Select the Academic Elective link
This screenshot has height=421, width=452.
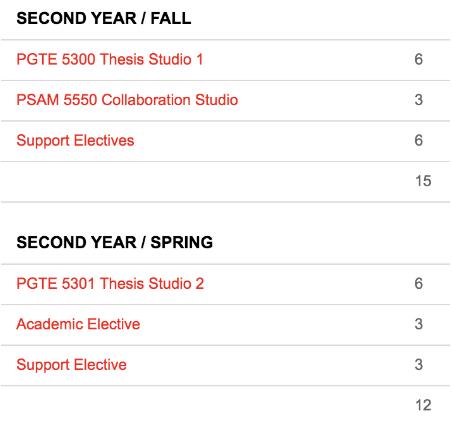point(78,324)
